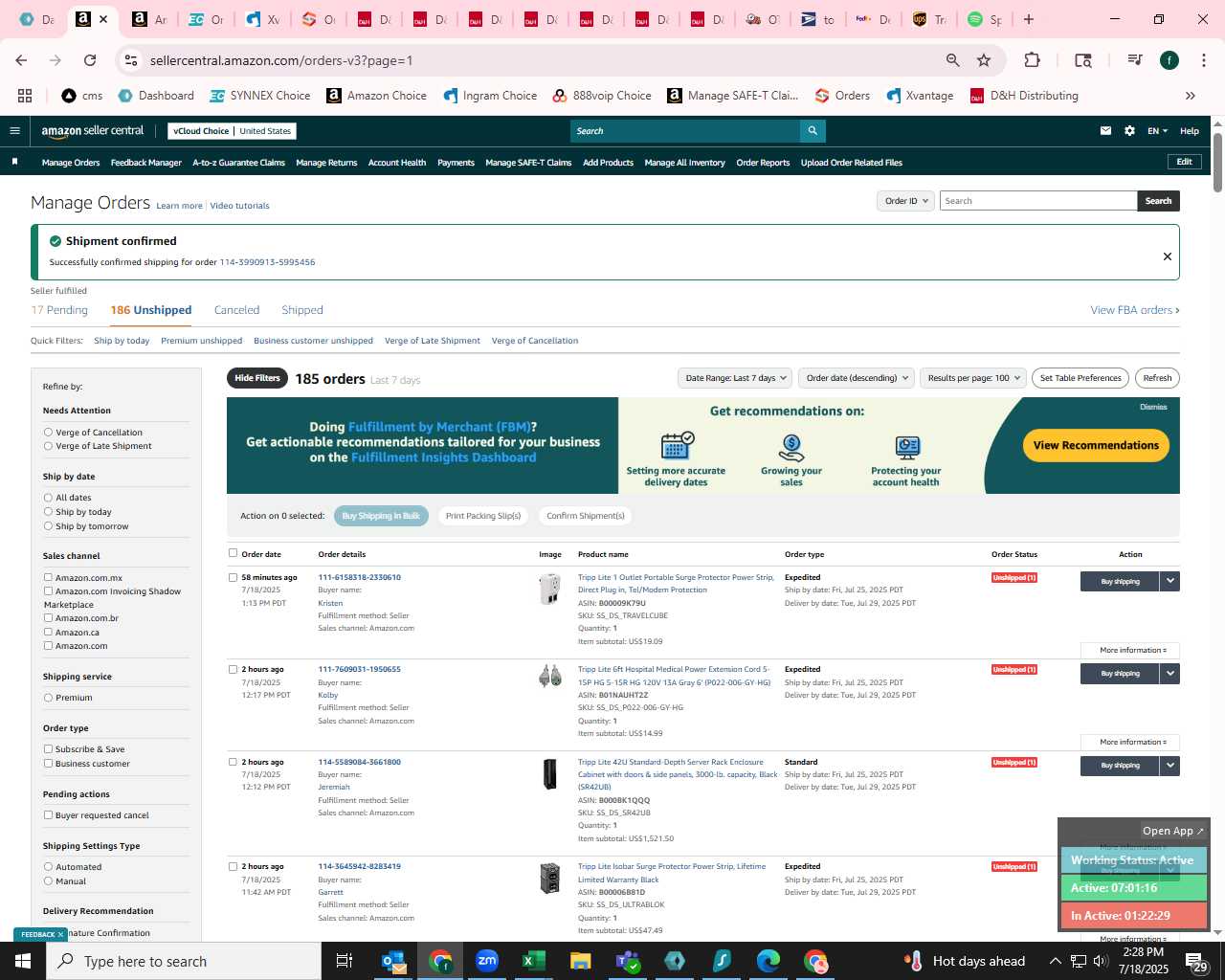The width and height of the screenshot is (1225, 980).
Task: Open the EN language dropdown
Action: click(x=1158, y=131)
